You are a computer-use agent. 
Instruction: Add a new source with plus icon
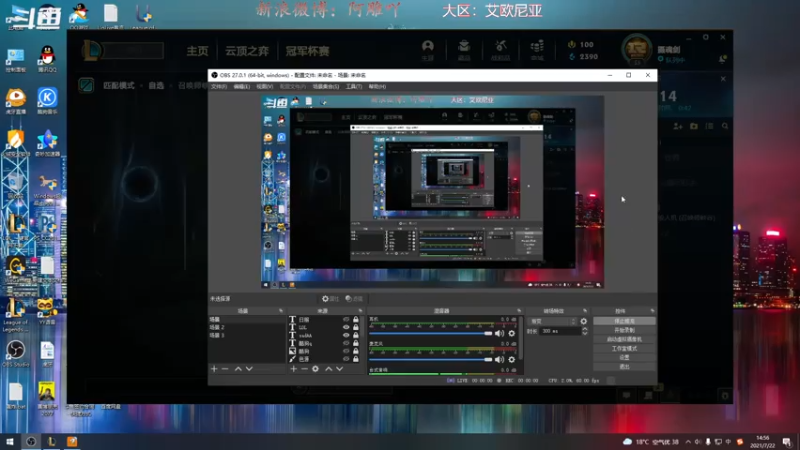pyautogui.click(x=294, y=369)
